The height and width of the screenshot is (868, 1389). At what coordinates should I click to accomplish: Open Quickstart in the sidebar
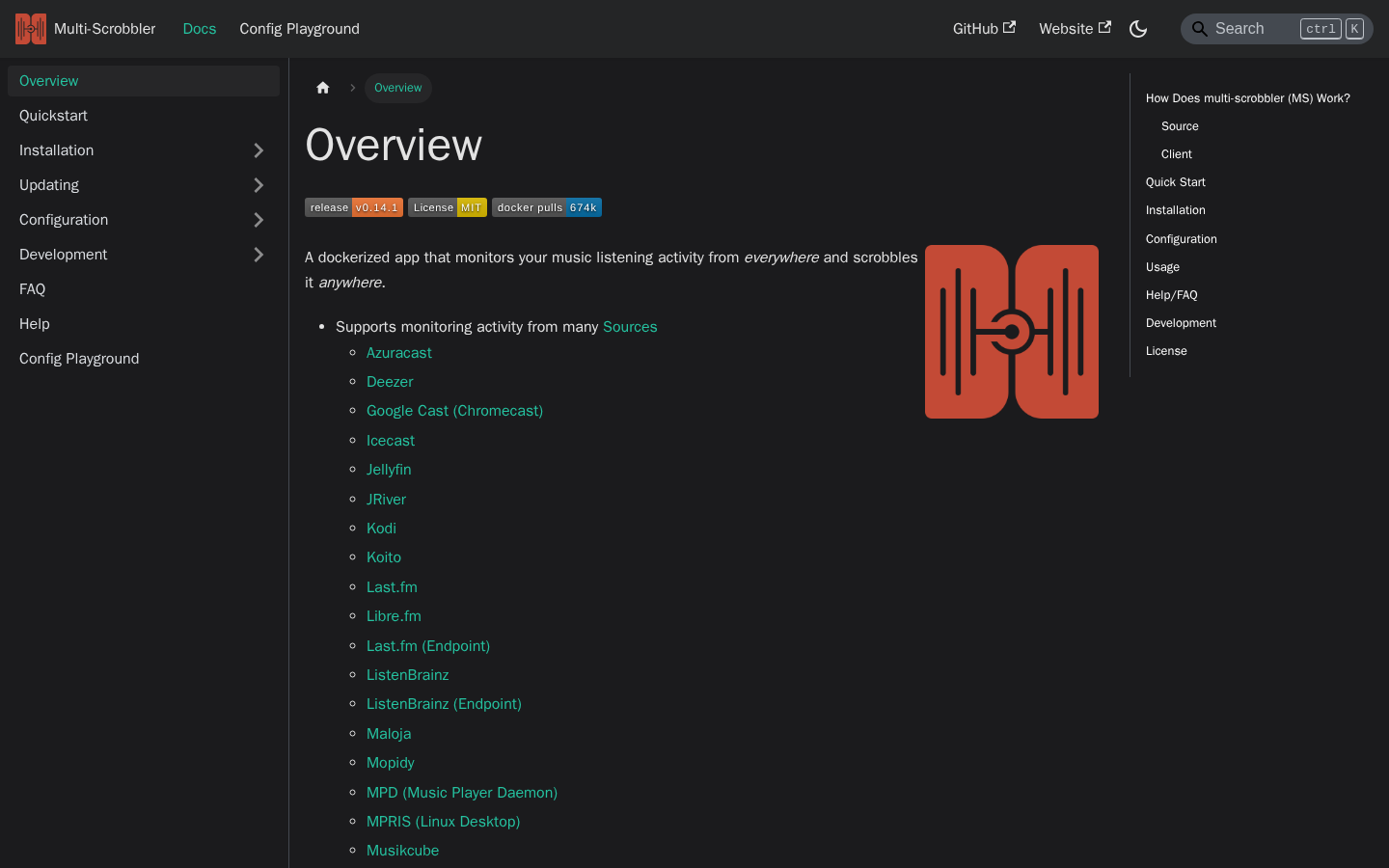click(x=144, y=116)
